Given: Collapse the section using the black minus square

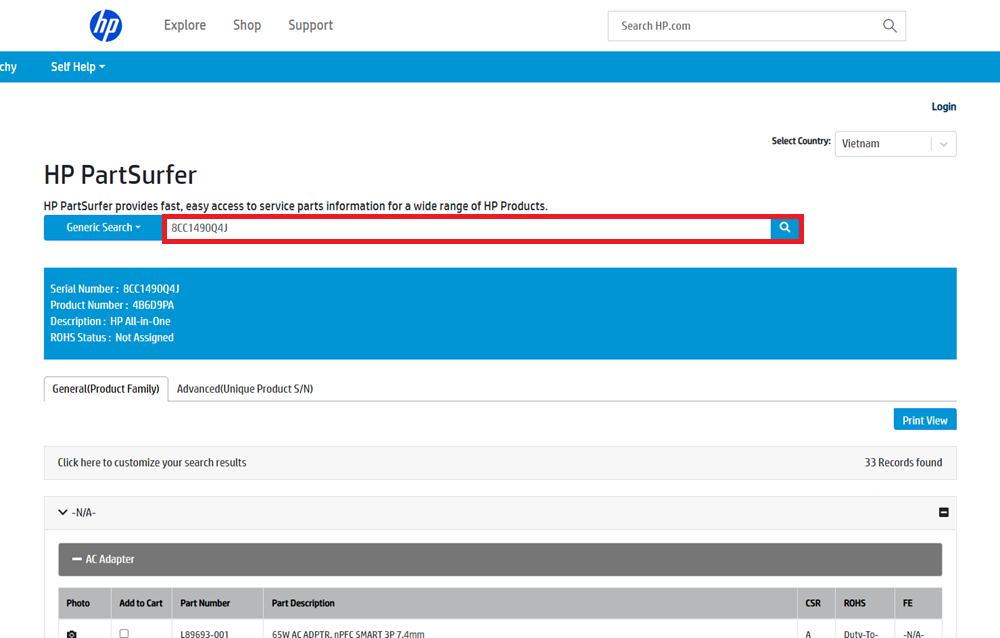Looking at the screenshot, I should (x=943, y=513).
